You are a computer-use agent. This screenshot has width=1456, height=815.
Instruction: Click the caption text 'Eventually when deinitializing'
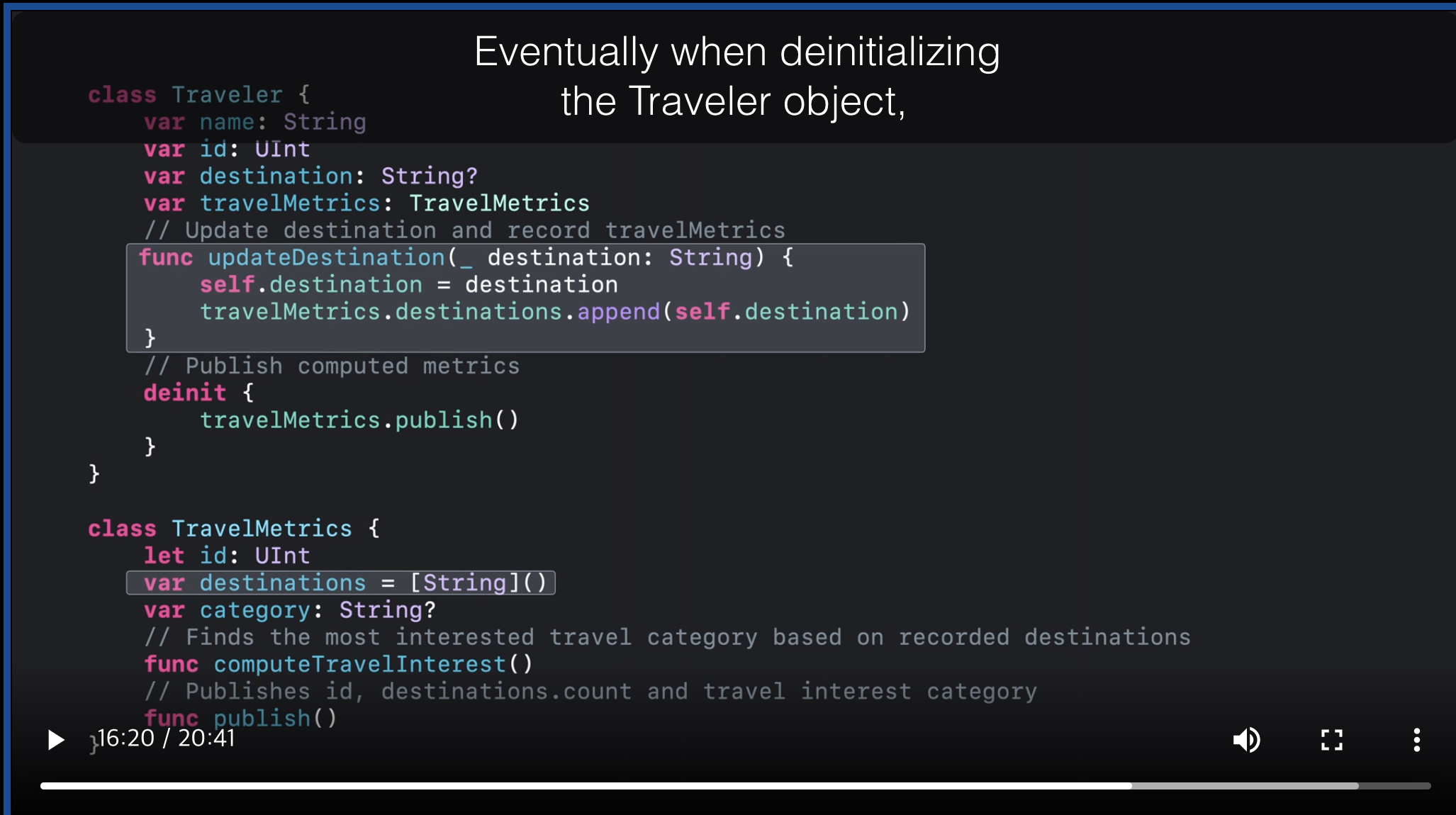click(x=736, y=52)
